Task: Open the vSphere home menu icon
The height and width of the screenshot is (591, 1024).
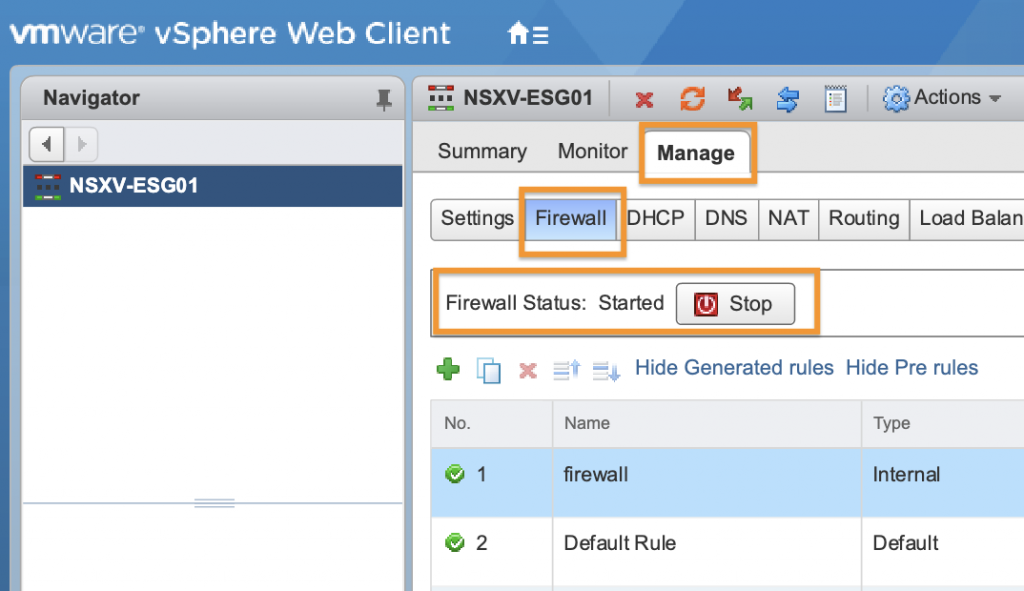Action: (528, 33)
